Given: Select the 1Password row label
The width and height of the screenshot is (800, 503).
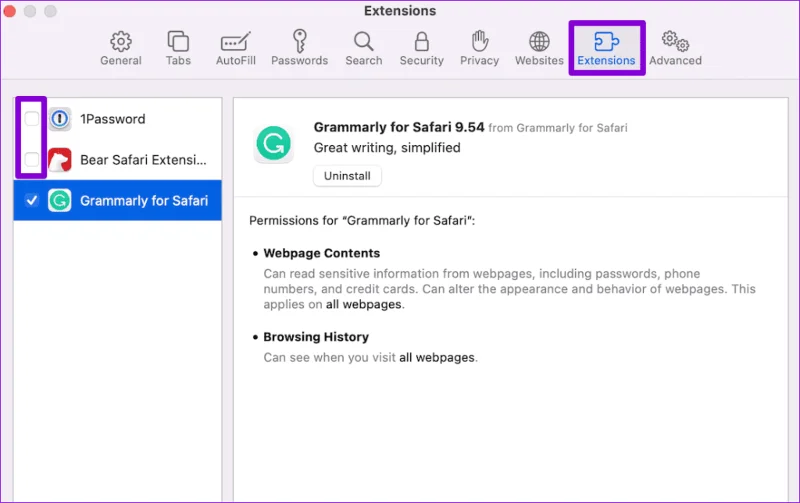Looking at the screenshot, I should click(x=113, y=119).
